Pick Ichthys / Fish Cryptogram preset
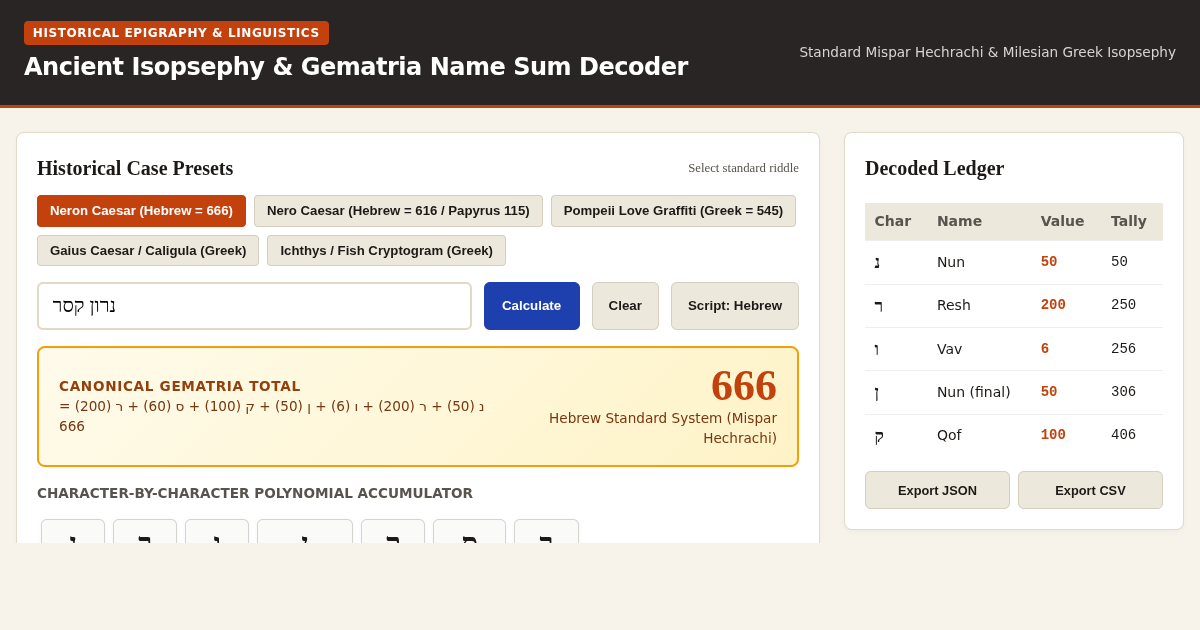The width and height of the screenshot is (1200, 630). click(386, 251)
